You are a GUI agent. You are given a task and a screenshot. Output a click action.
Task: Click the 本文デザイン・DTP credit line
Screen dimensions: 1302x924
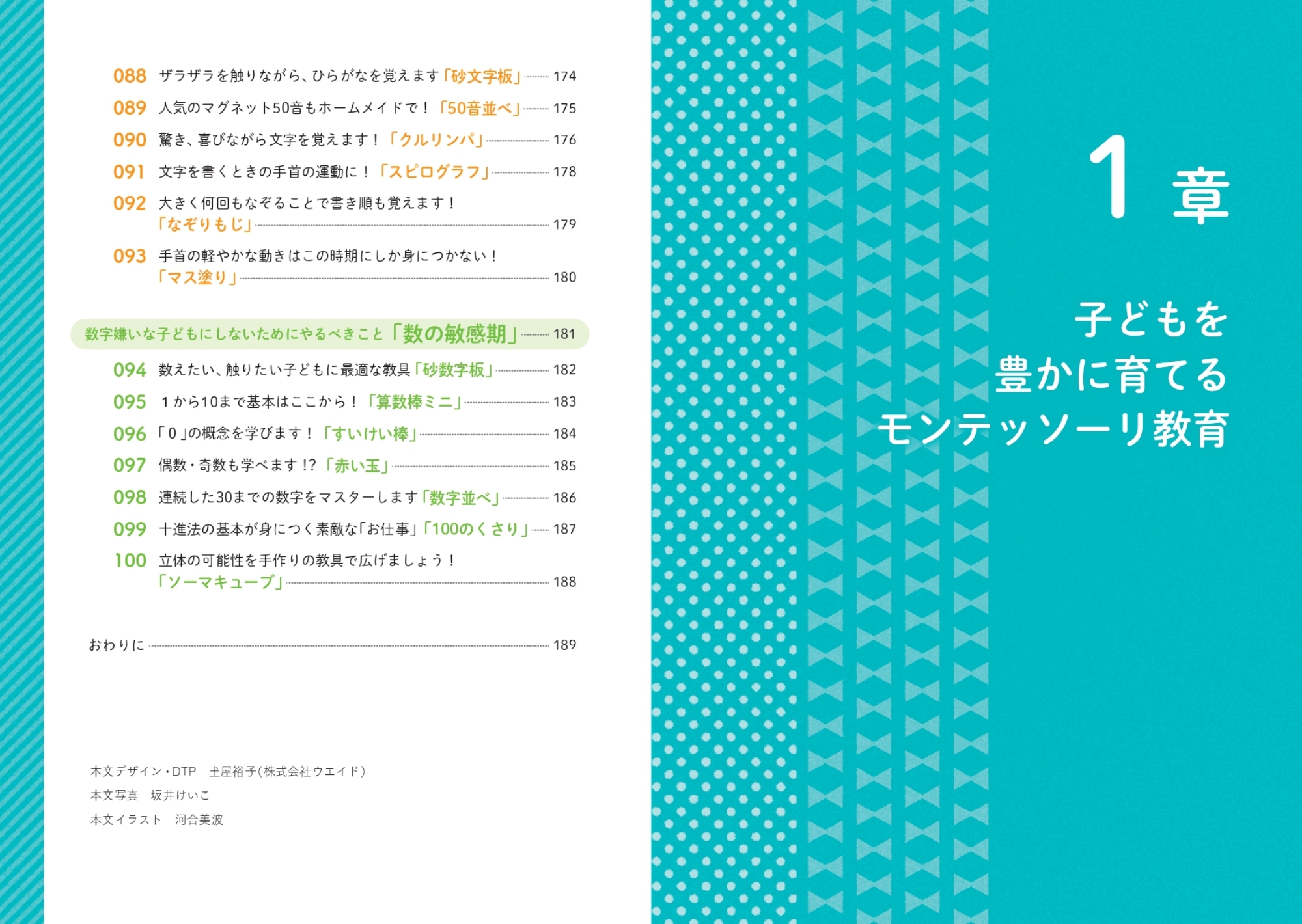(228, 772)
